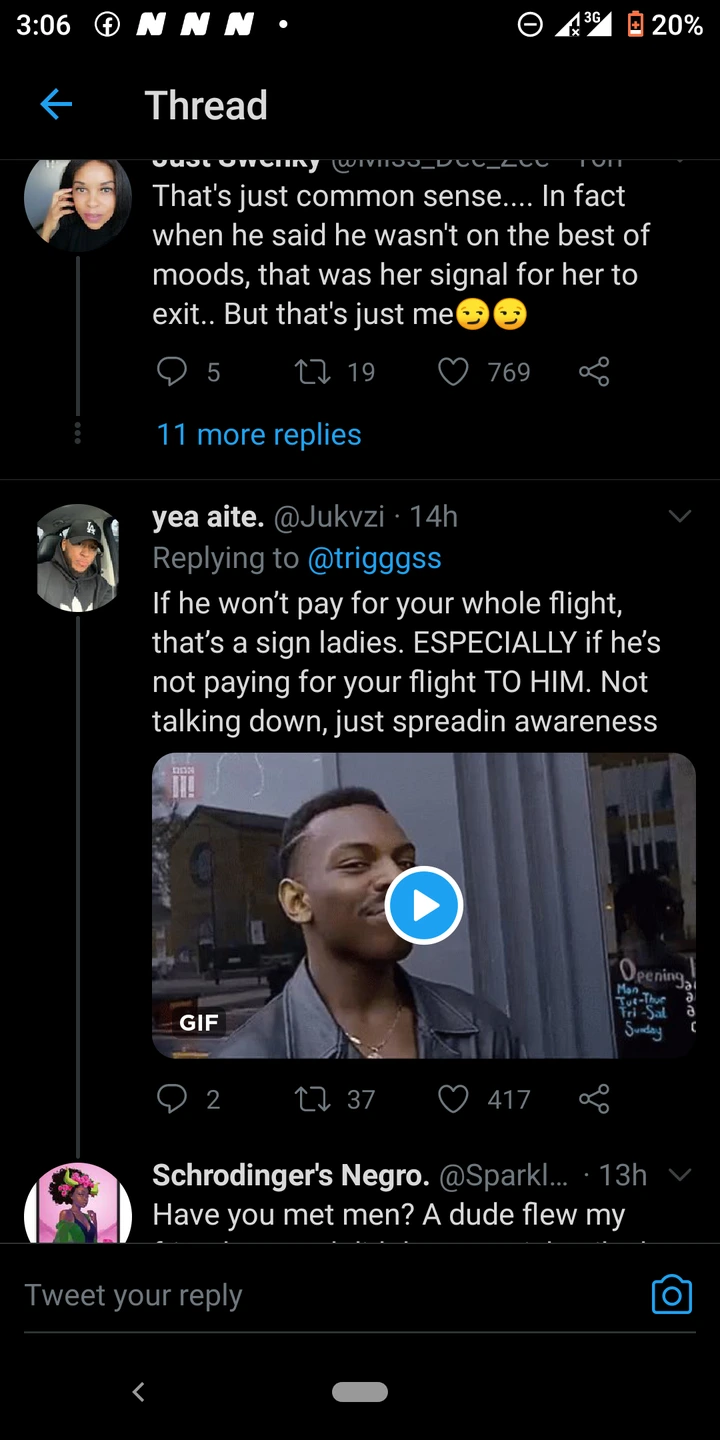Play the GIF in Jukvzi's tweet
The width and height of the screenshot is (720, 1440).
pos(424,905)
